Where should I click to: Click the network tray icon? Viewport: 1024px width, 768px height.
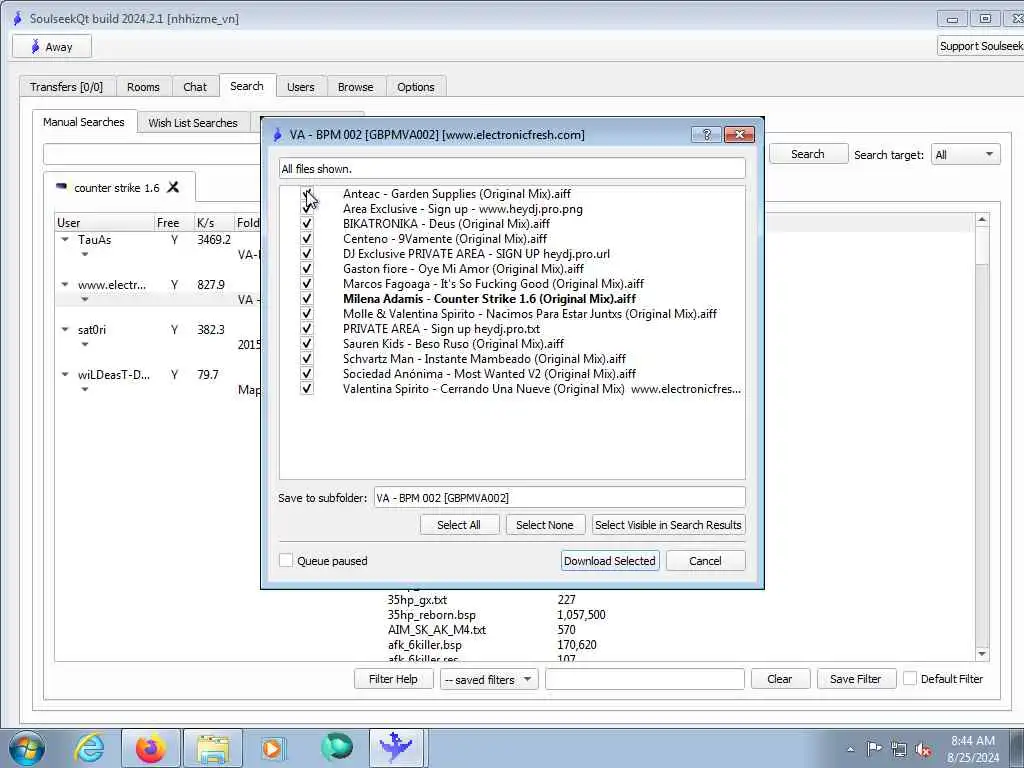899,750
